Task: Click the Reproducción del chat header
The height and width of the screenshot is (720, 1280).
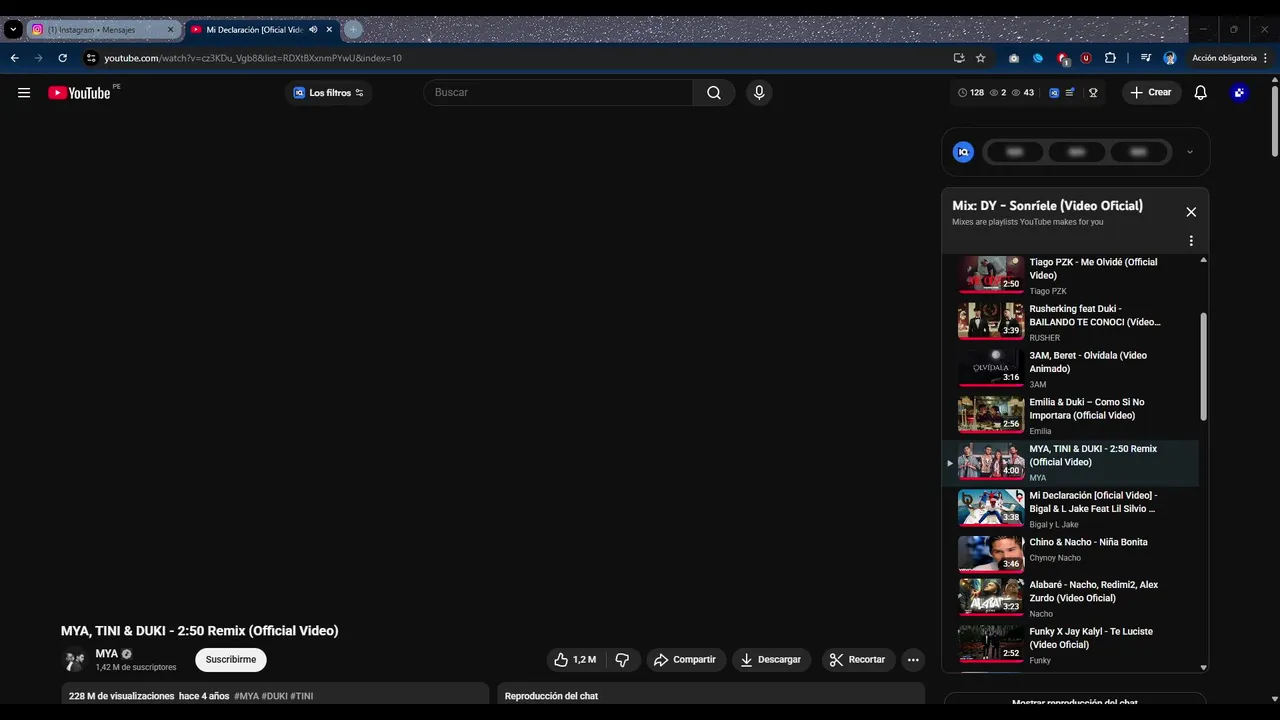Action: pos(551,696)
